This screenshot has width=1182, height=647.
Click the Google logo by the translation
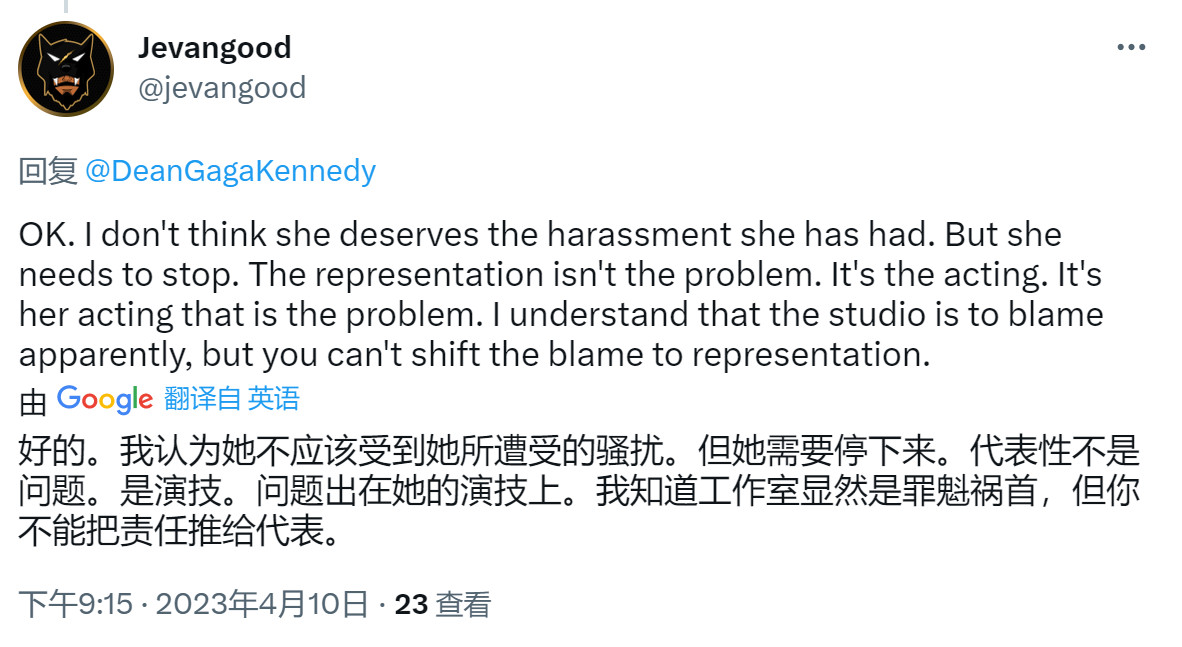(x=105, y=400)
